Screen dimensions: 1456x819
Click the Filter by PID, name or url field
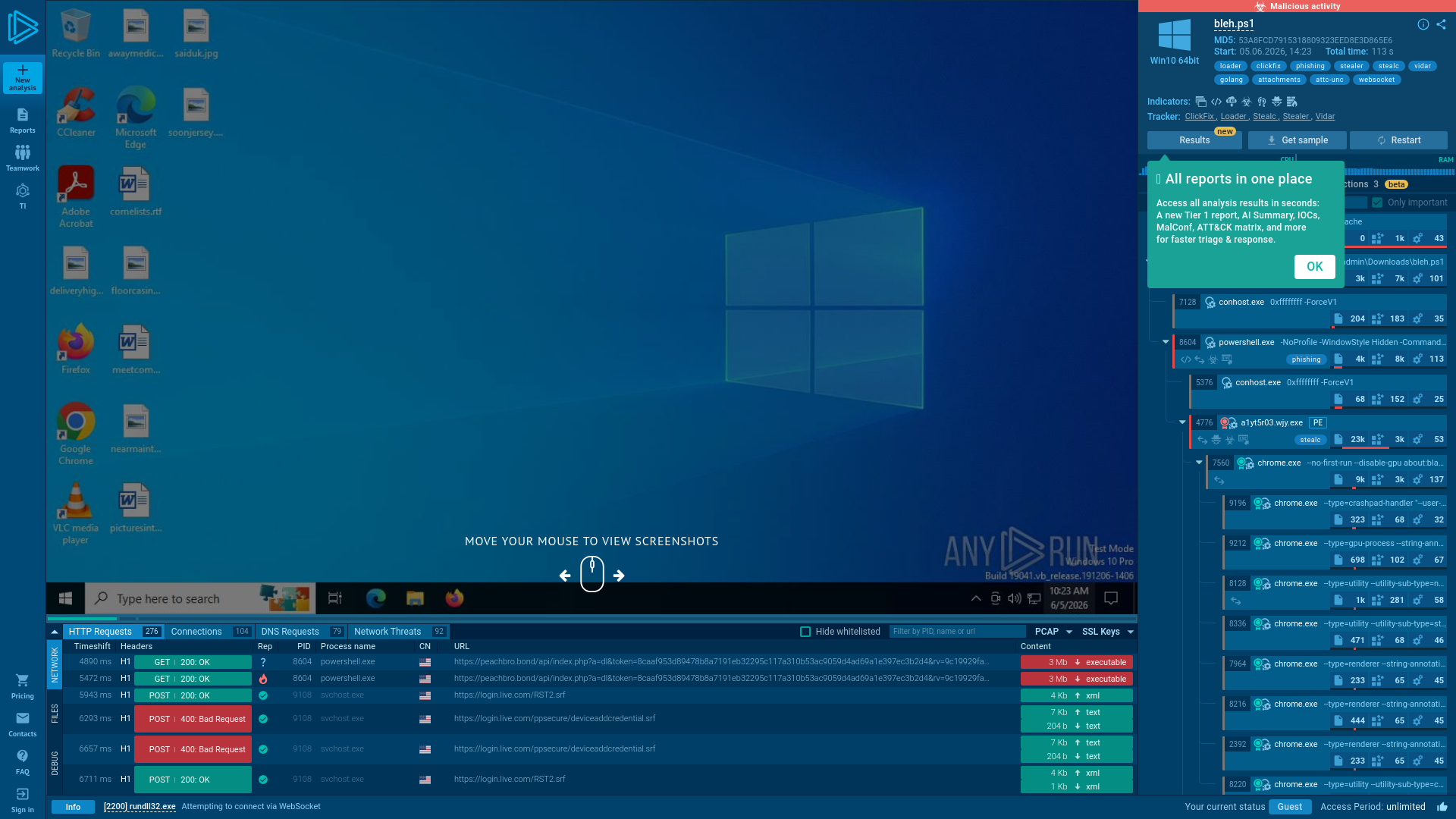957,632
